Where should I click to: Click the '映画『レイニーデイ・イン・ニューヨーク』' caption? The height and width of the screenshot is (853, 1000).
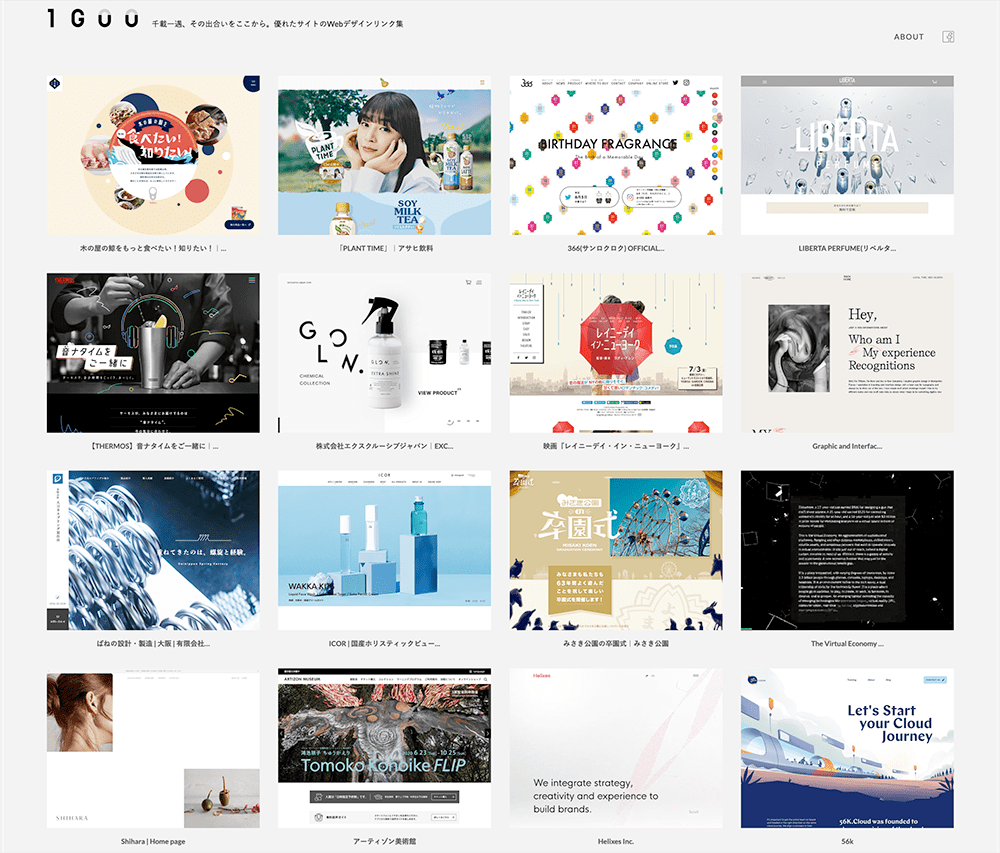(x=616, y=446)
